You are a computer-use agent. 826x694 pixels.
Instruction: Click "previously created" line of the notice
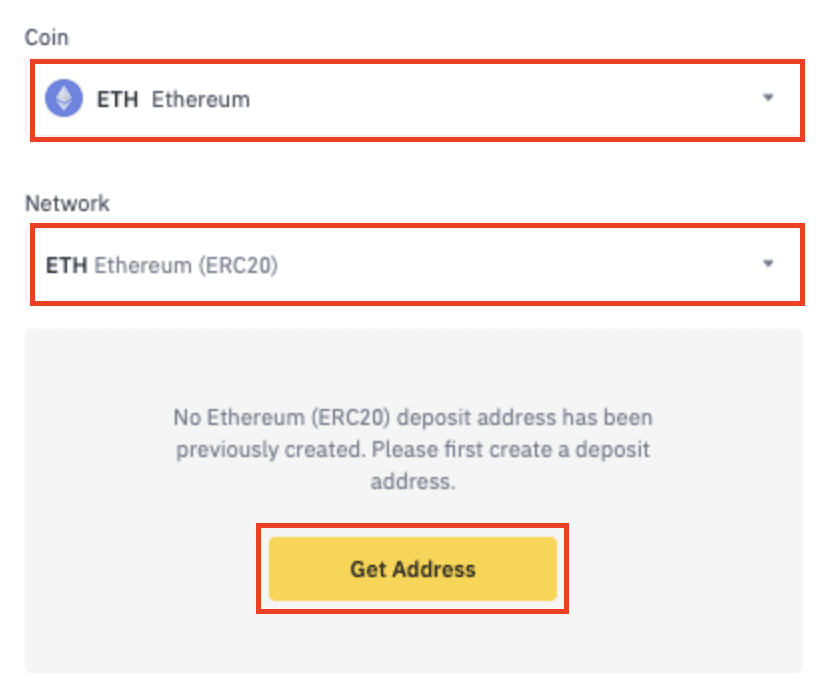[270, 449]
